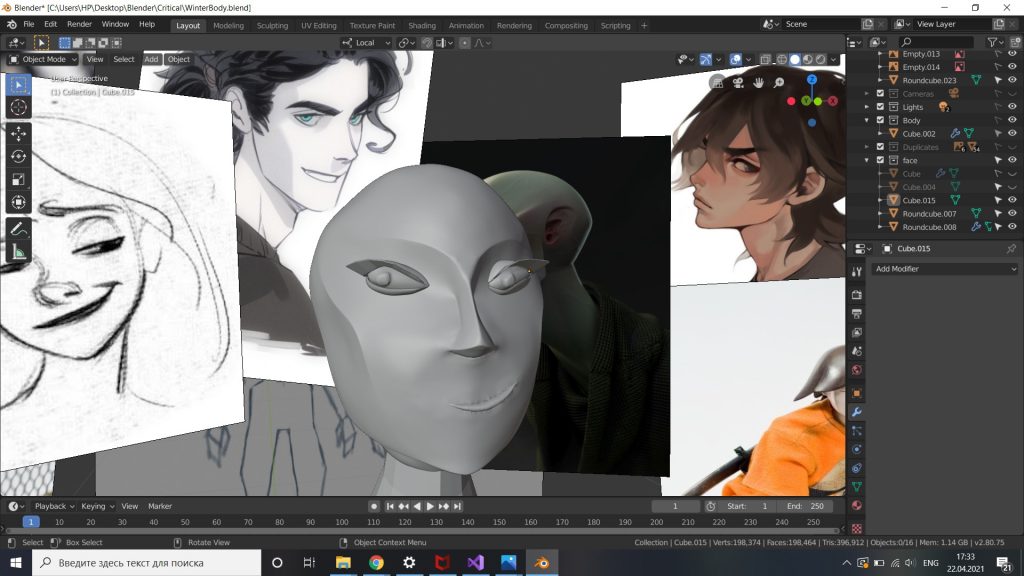Open the Add Modifier dropdown

944,269
